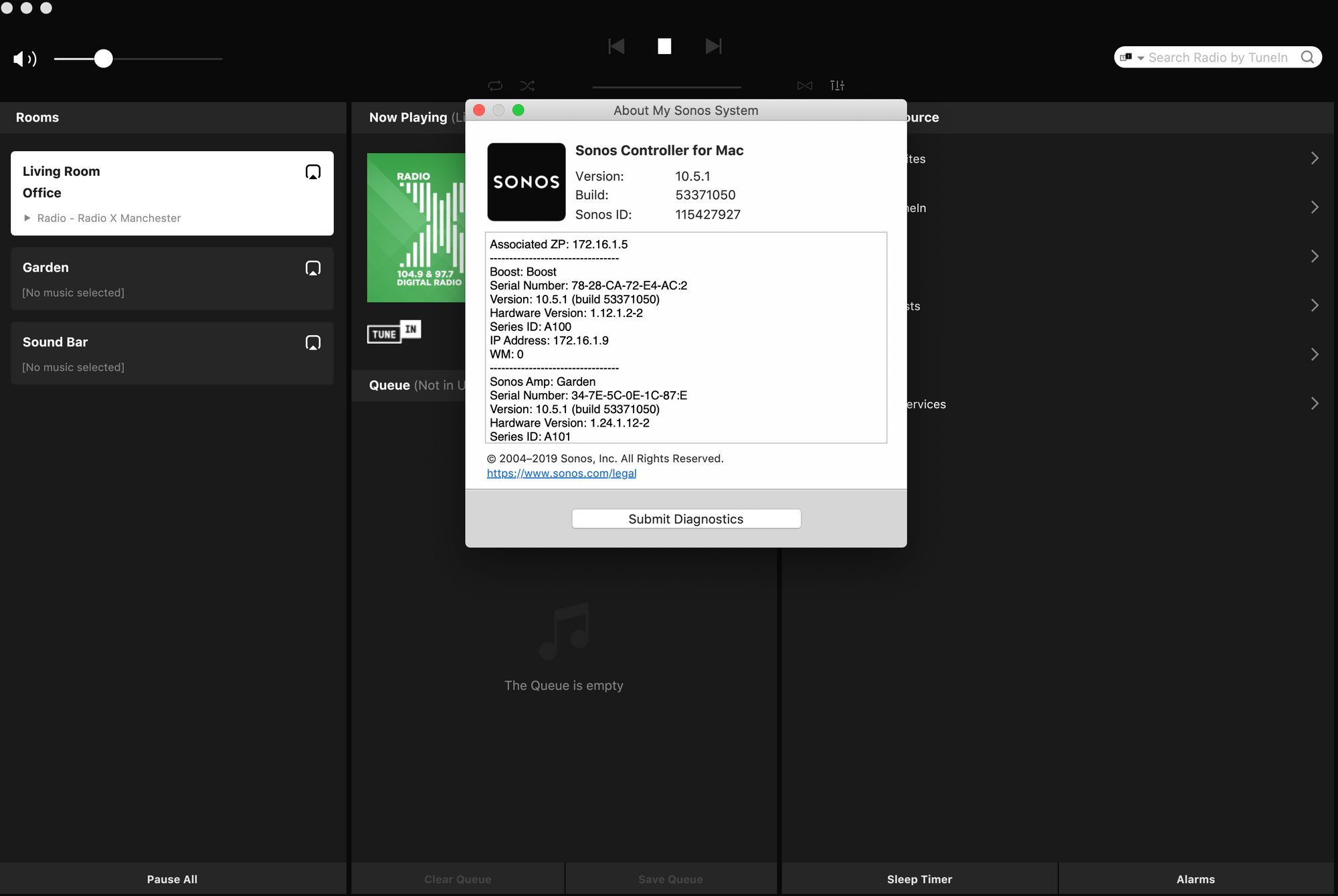Open the search source dropdown arrow
This screenshot has width=1338, height=896.
[1141, 58]
